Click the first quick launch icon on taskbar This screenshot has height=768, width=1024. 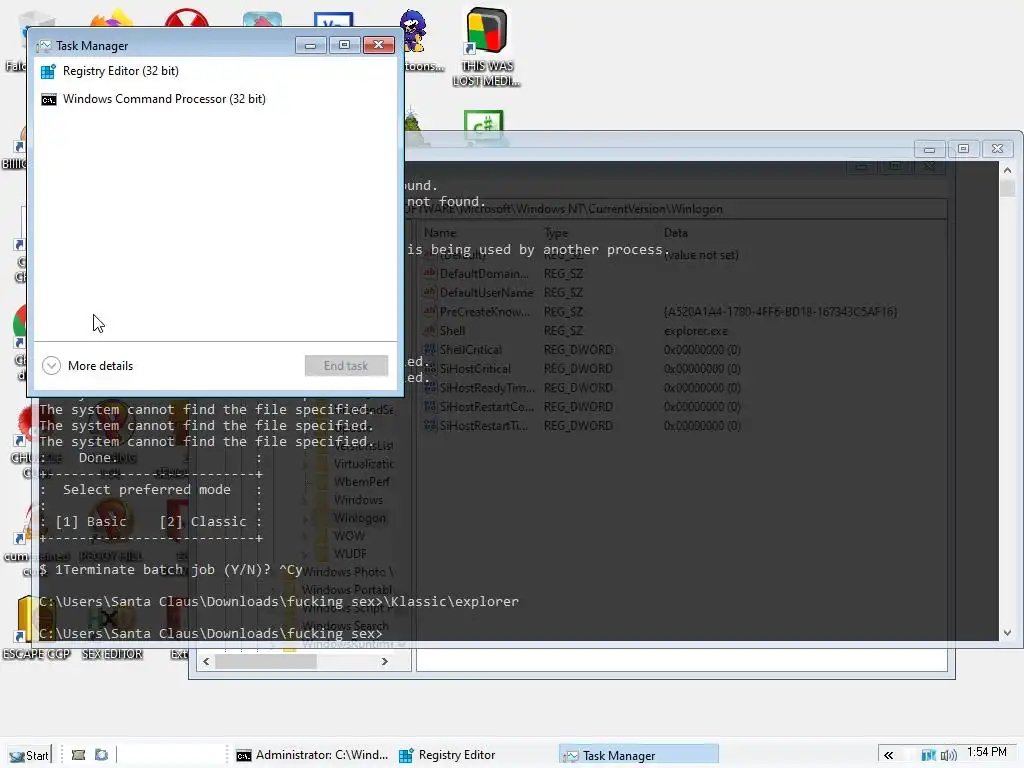78,755
